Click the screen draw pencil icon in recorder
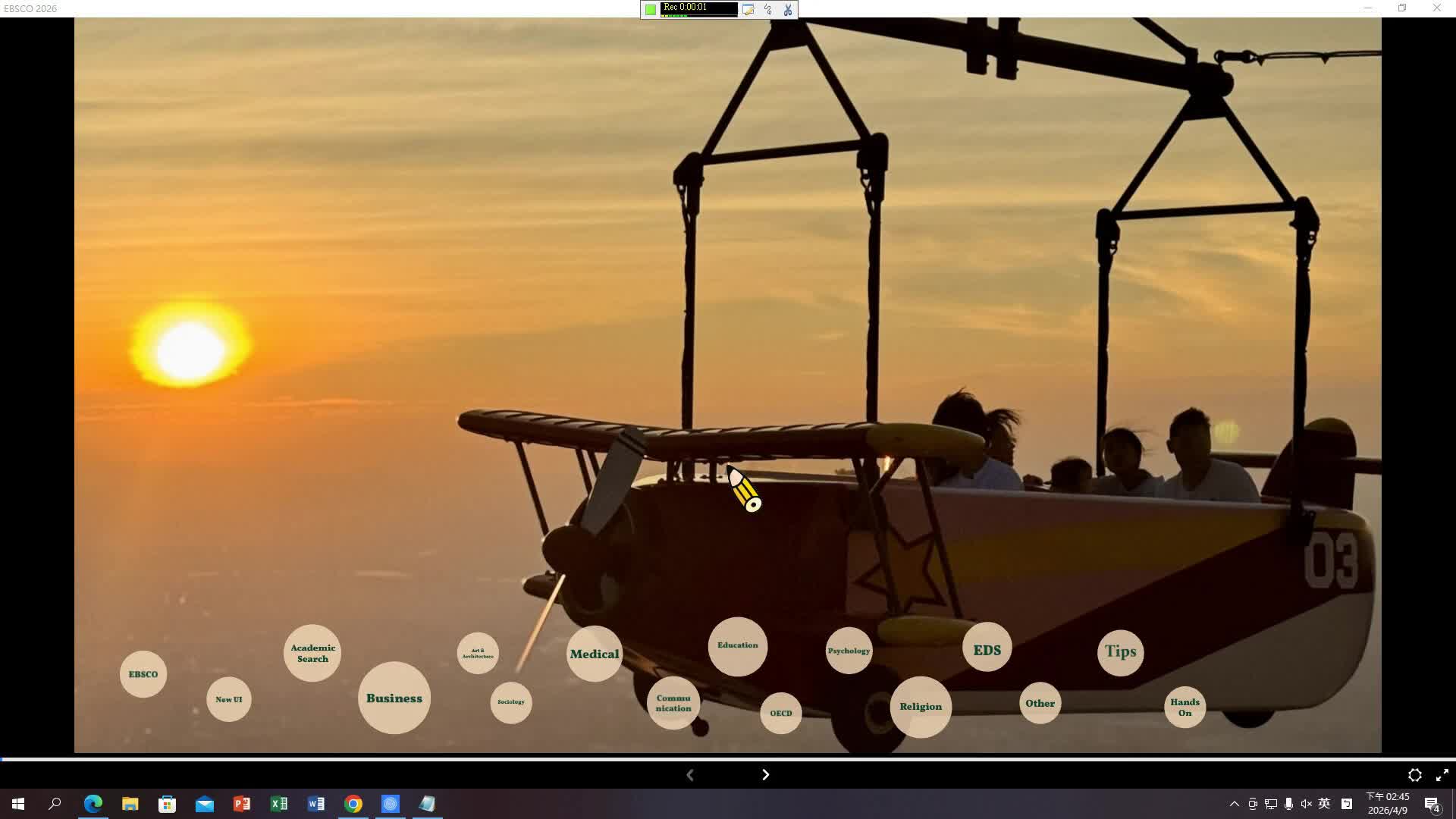 (748, 10)
